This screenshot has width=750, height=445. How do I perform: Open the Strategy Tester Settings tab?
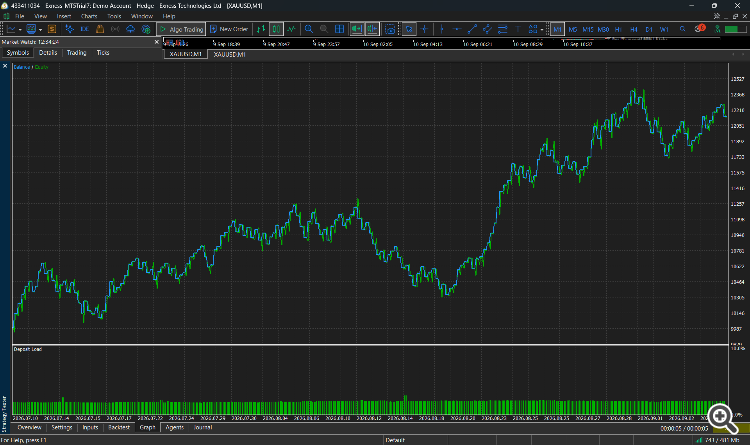[x=62, y=427]
